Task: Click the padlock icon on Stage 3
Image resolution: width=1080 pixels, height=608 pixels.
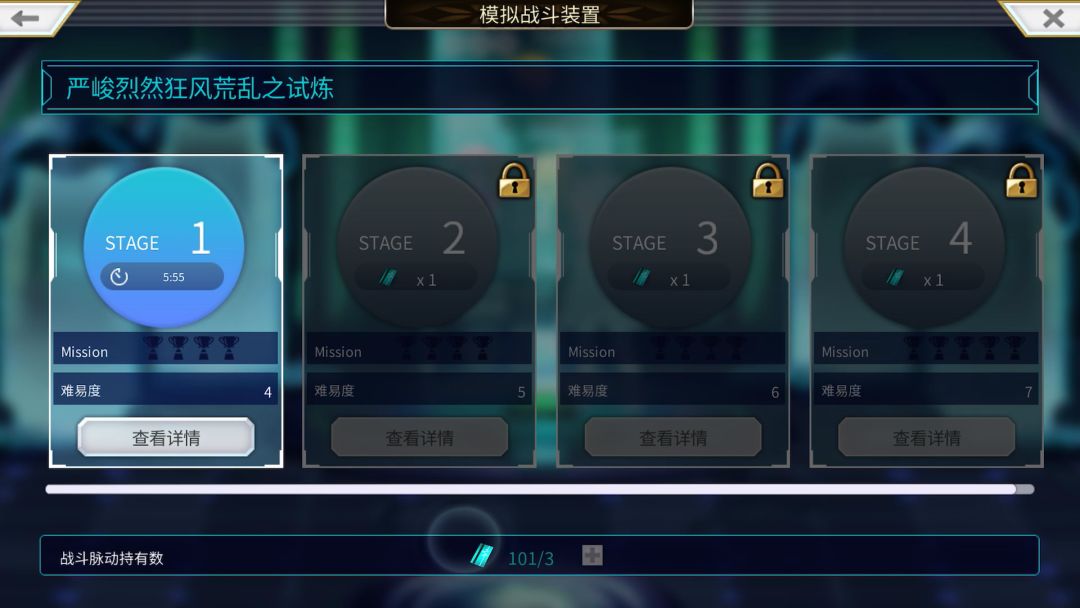Action: pos(768,180)
